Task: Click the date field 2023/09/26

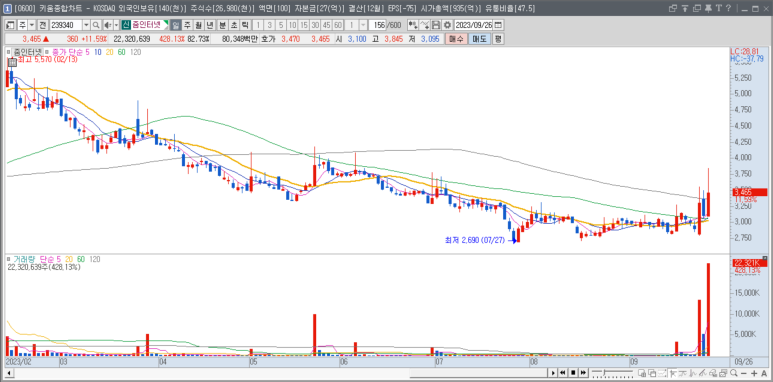Action: tap(474, 25)
